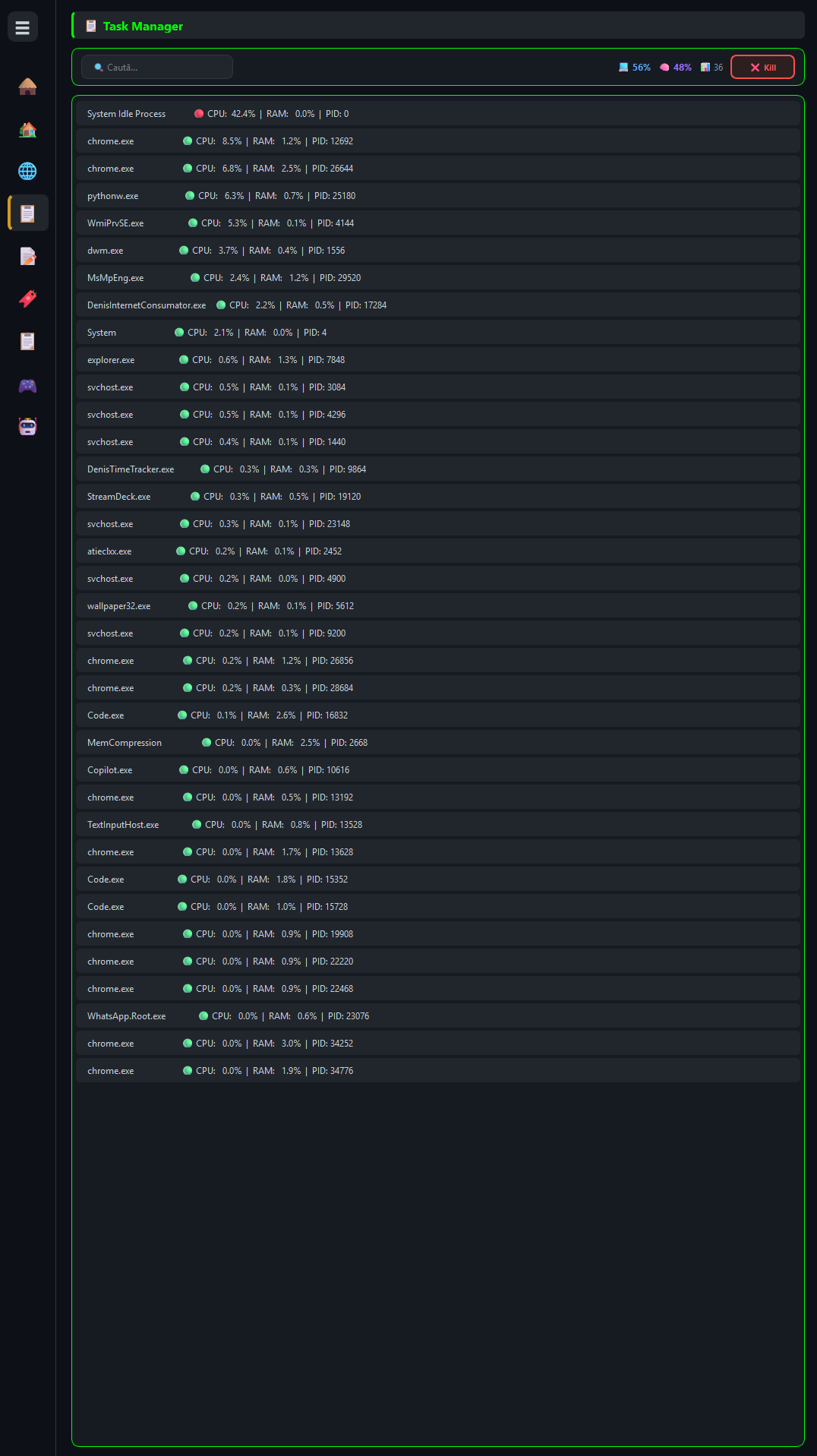The width and height of the screenshot is (817, 1456).
Task: Click the bar chart process count icon
Action: pyautogui.click(x=705, y=68)
